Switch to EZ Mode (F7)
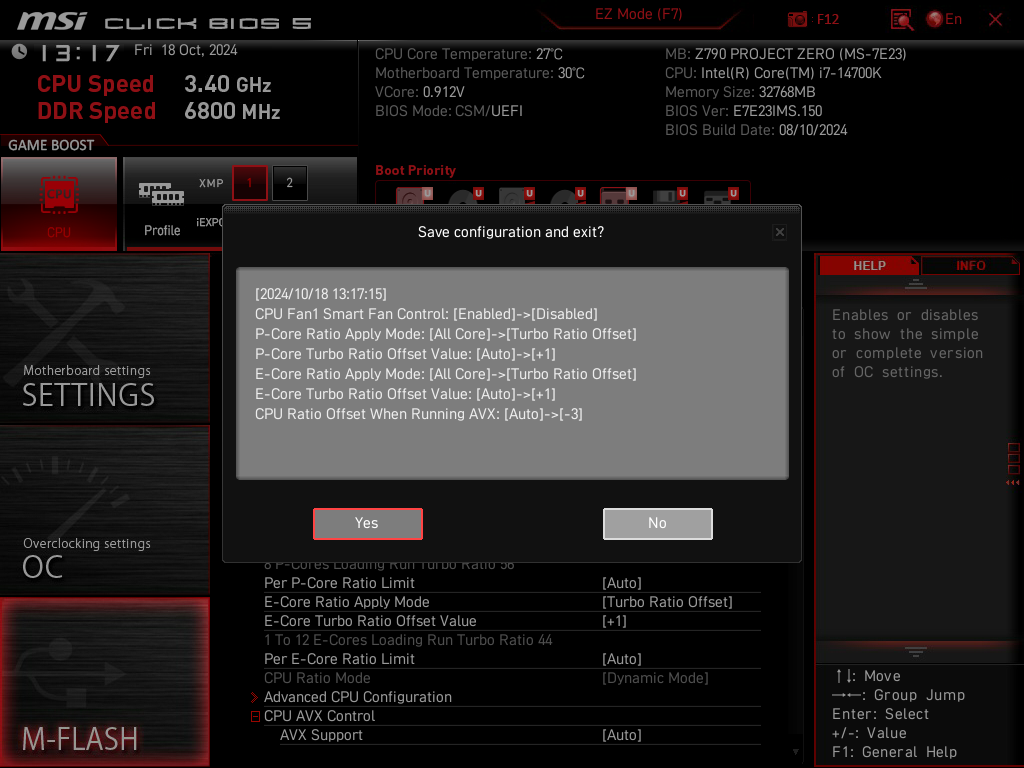The height and width of the screenshot is (768, 1024). click(x=638, y=14)
